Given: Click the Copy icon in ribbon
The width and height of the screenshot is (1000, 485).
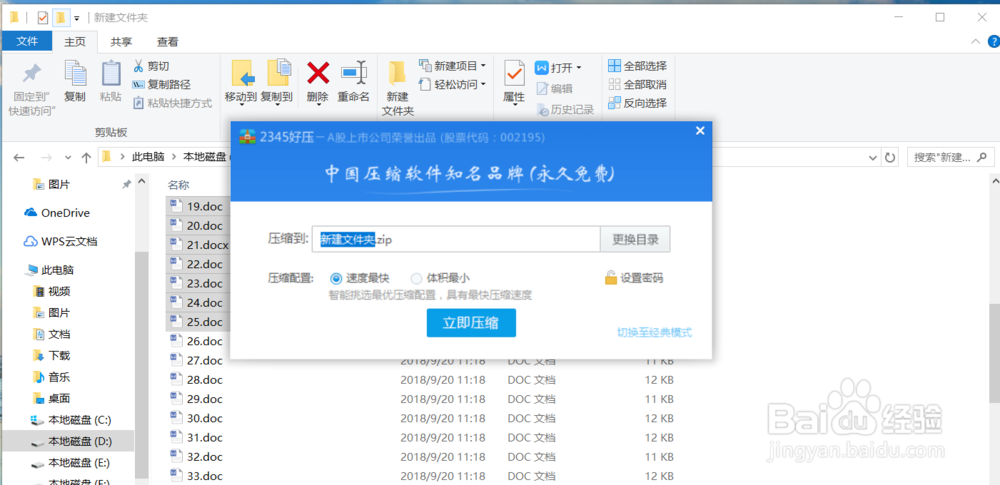Looking at the screenshot, I should (x=75, y=74).
